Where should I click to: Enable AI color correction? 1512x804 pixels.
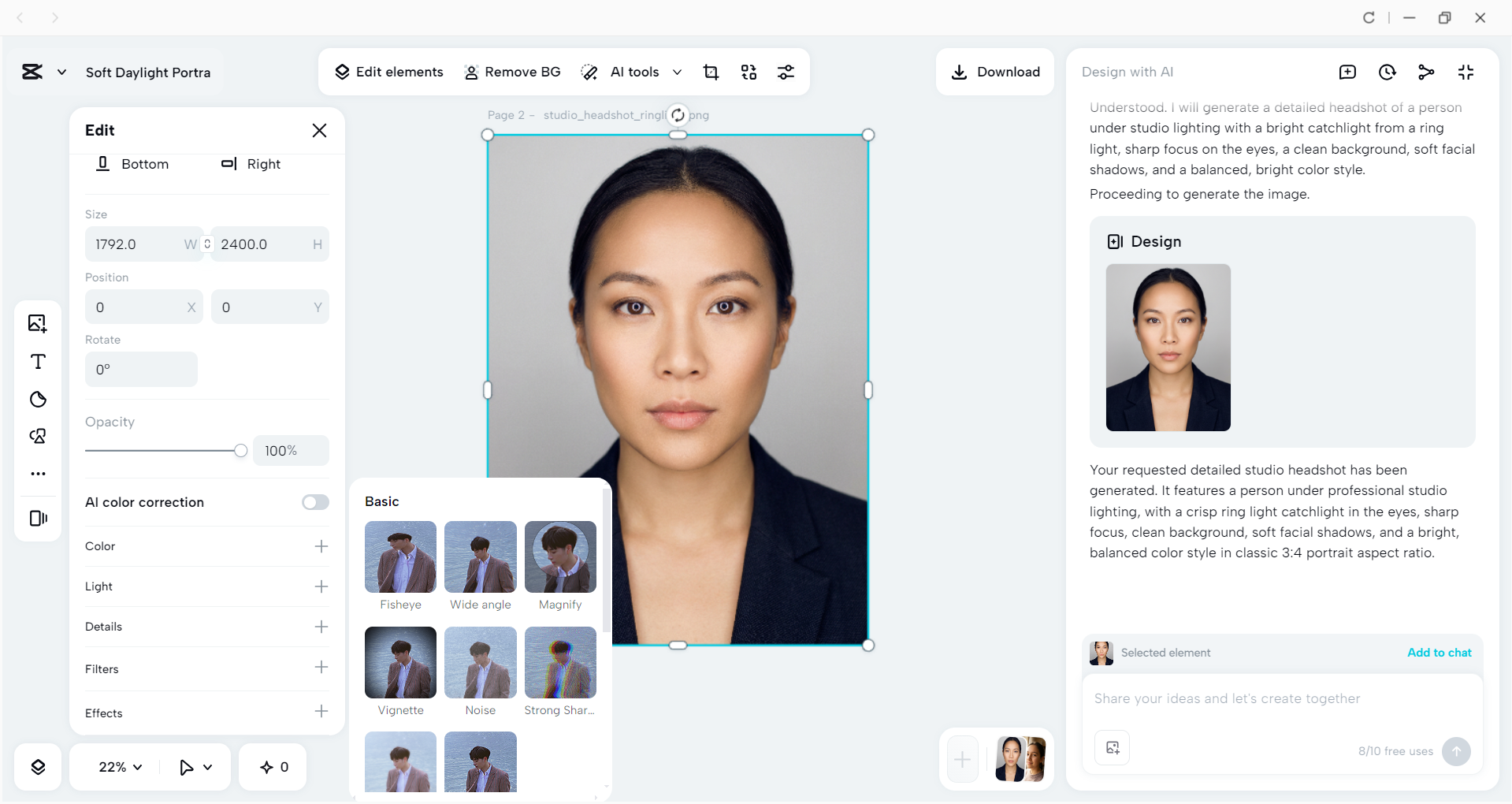click(x=314, y=502)
